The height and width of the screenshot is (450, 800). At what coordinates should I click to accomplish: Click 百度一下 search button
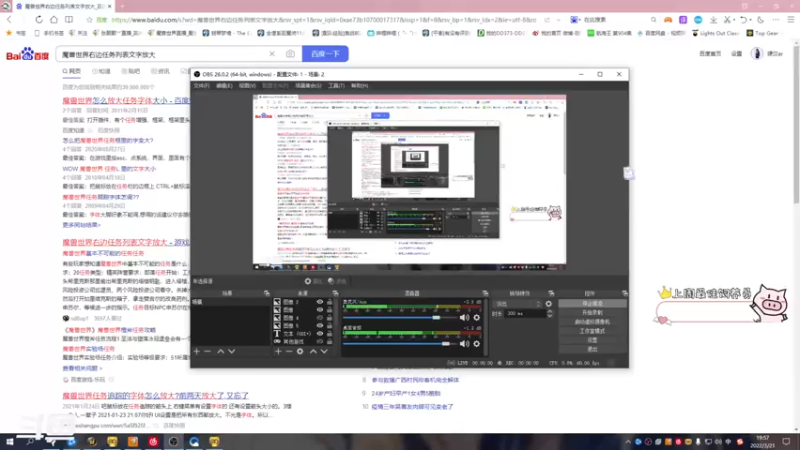click(x=325, y=54)
